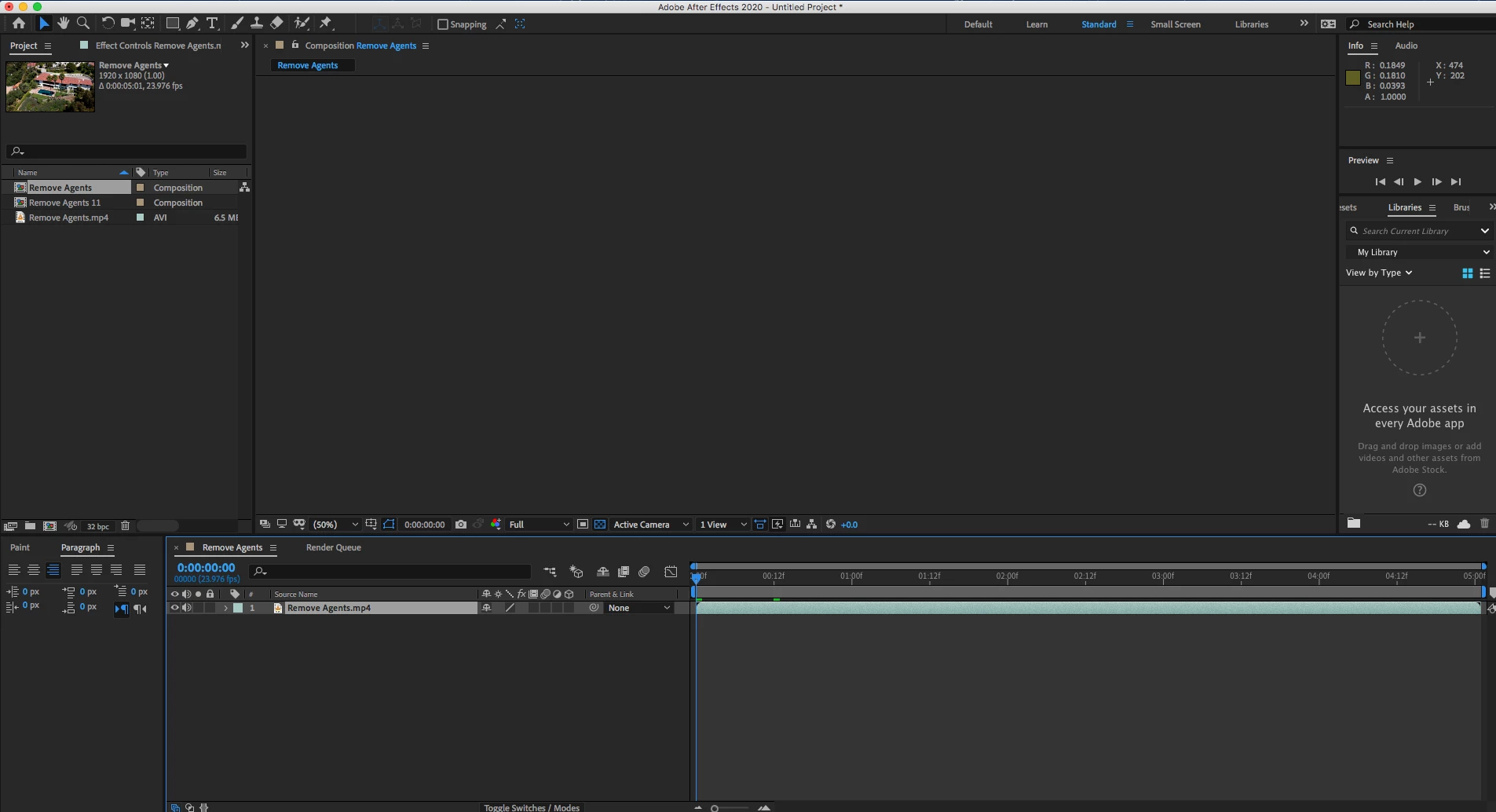This screenshot has height=812, width=1496.
Task: Select the Eraser tool
Action: (276, 24)
